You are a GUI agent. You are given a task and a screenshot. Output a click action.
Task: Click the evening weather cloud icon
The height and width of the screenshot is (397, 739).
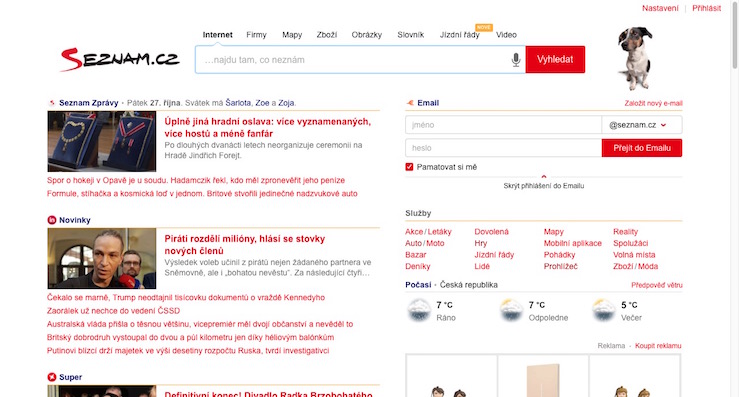click(604, 310)
